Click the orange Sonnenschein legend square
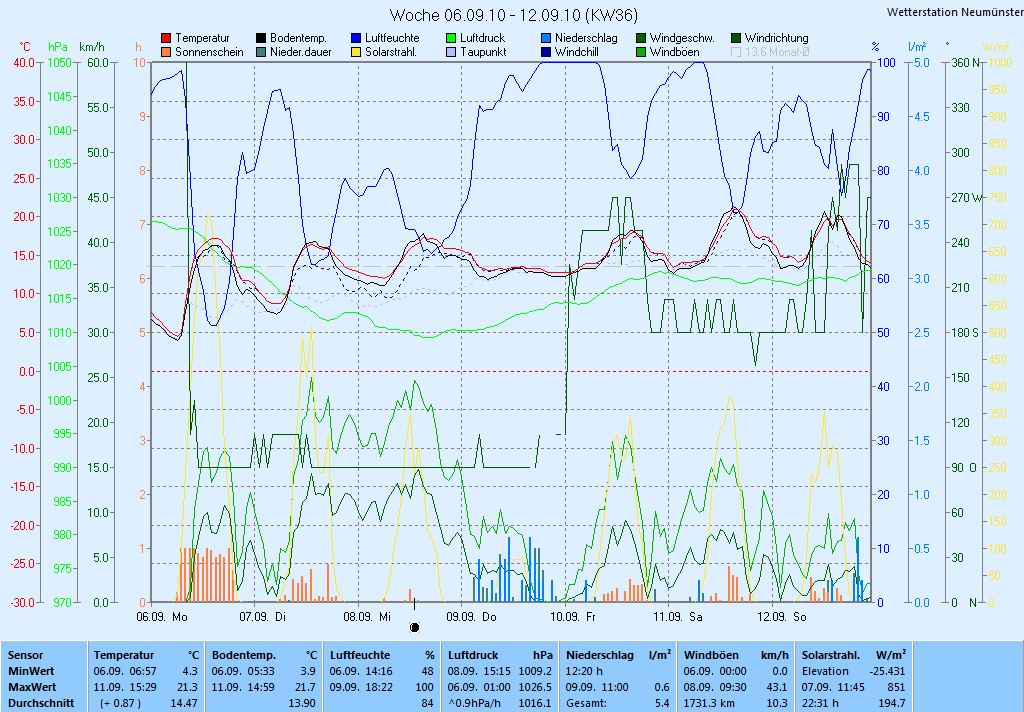The image size is (1024, 712). 166,52
